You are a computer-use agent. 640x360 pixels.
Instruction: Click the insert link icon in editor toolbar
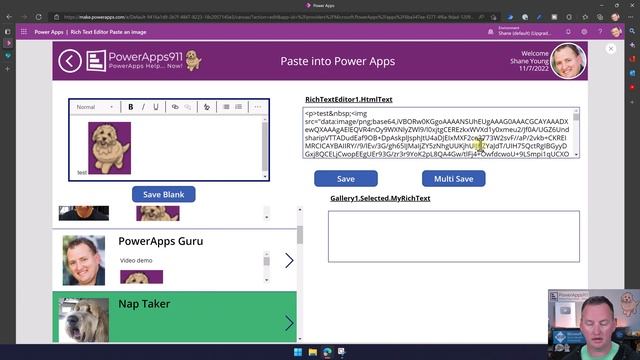click(x=175, y=107)
